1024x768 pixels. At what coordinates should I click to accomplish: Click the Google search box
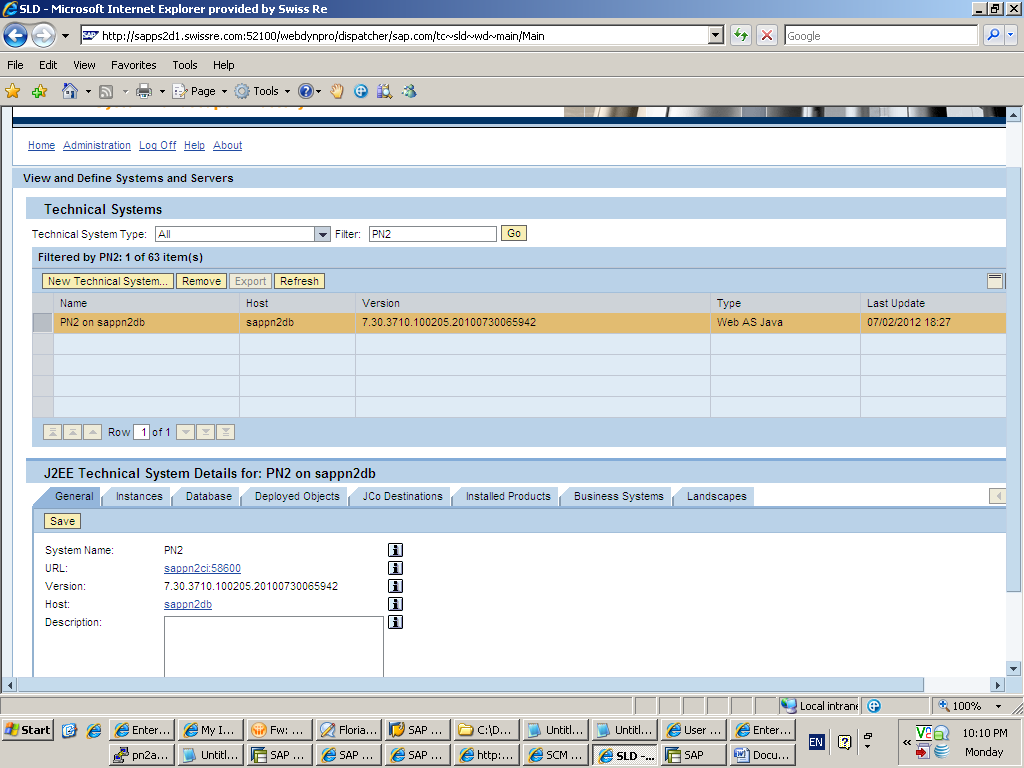point(881,36)
